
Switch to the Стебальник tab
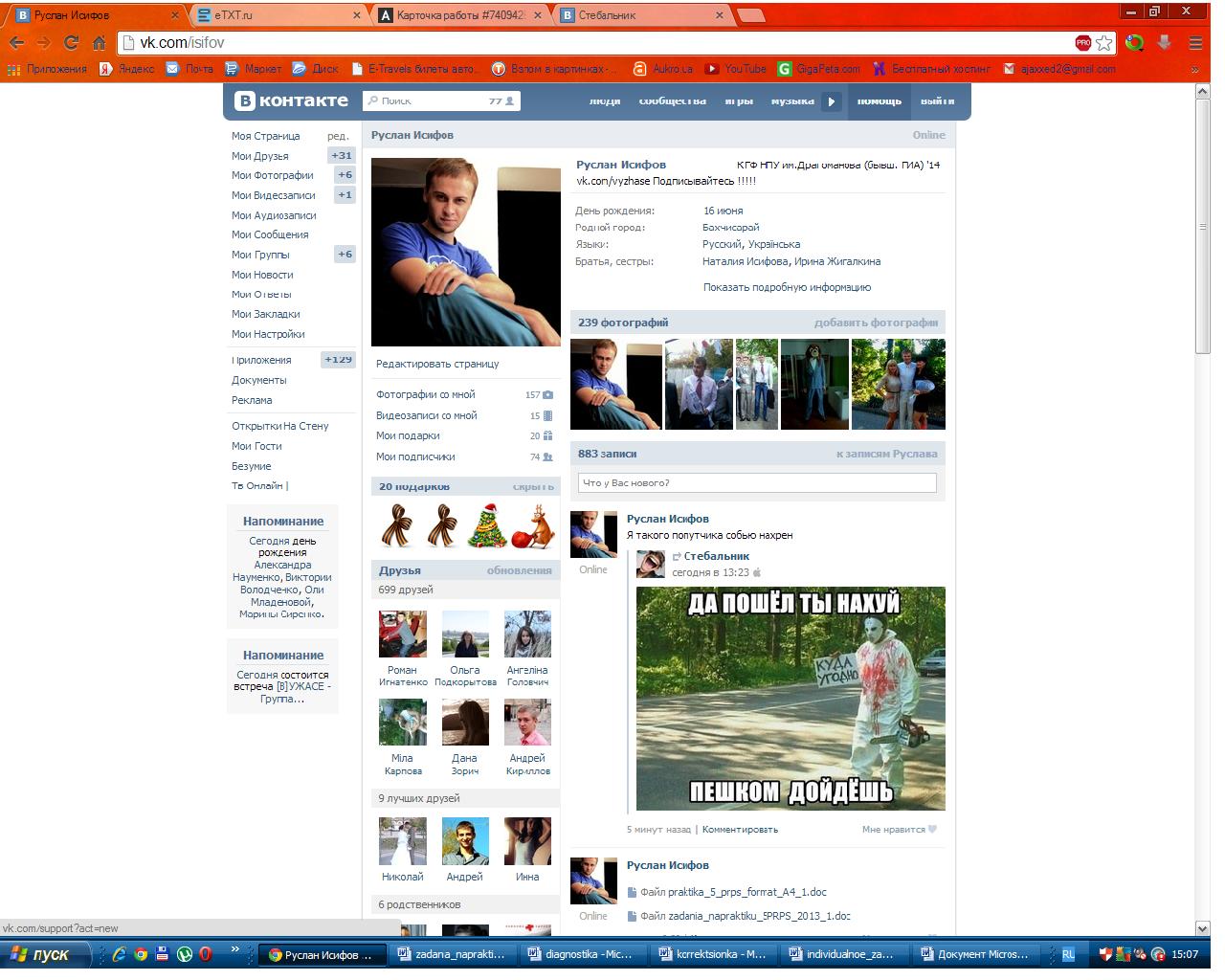pos(642,15)
